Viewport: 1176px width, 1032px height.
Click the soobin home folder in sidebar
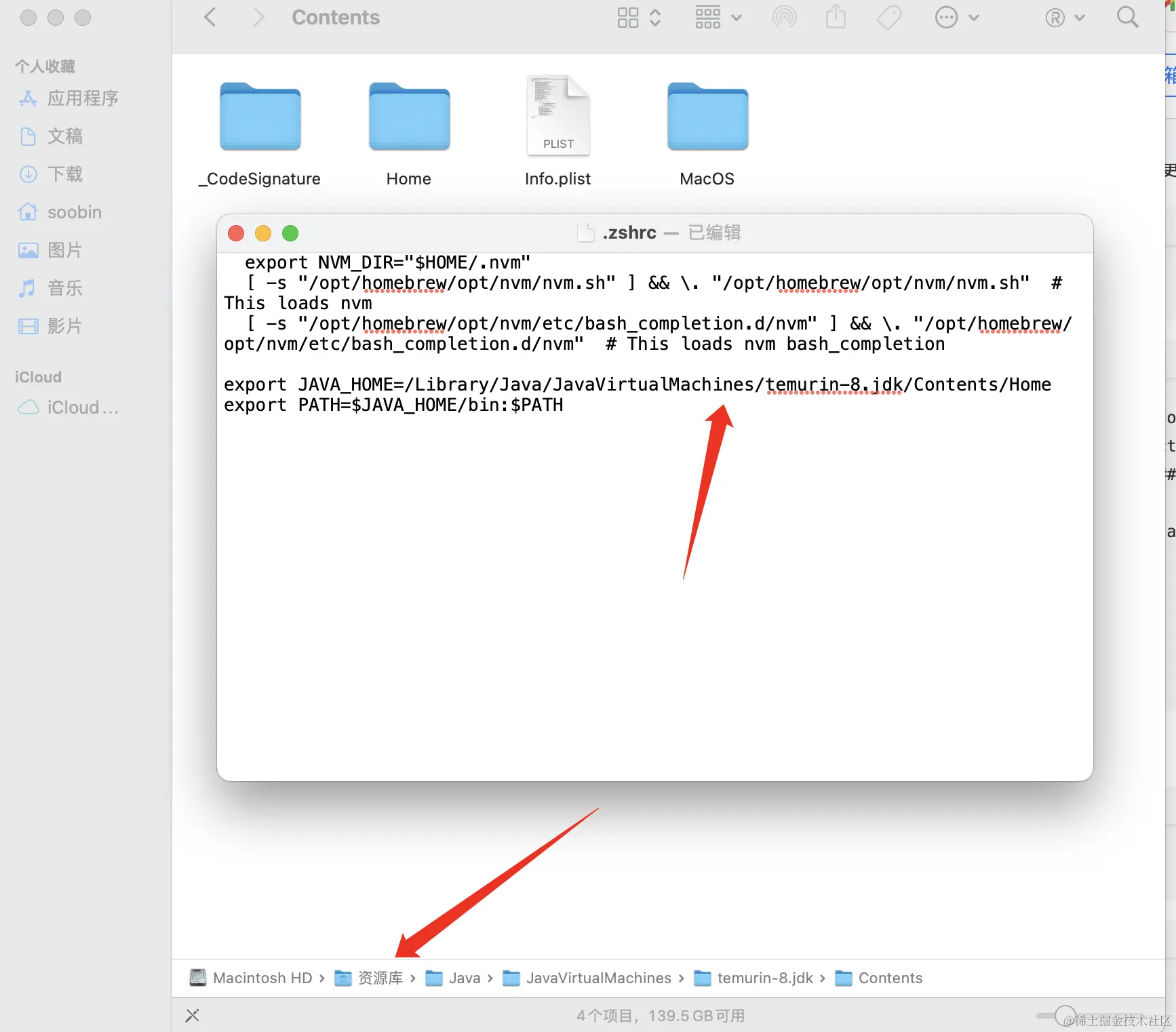tap(75, 212)
